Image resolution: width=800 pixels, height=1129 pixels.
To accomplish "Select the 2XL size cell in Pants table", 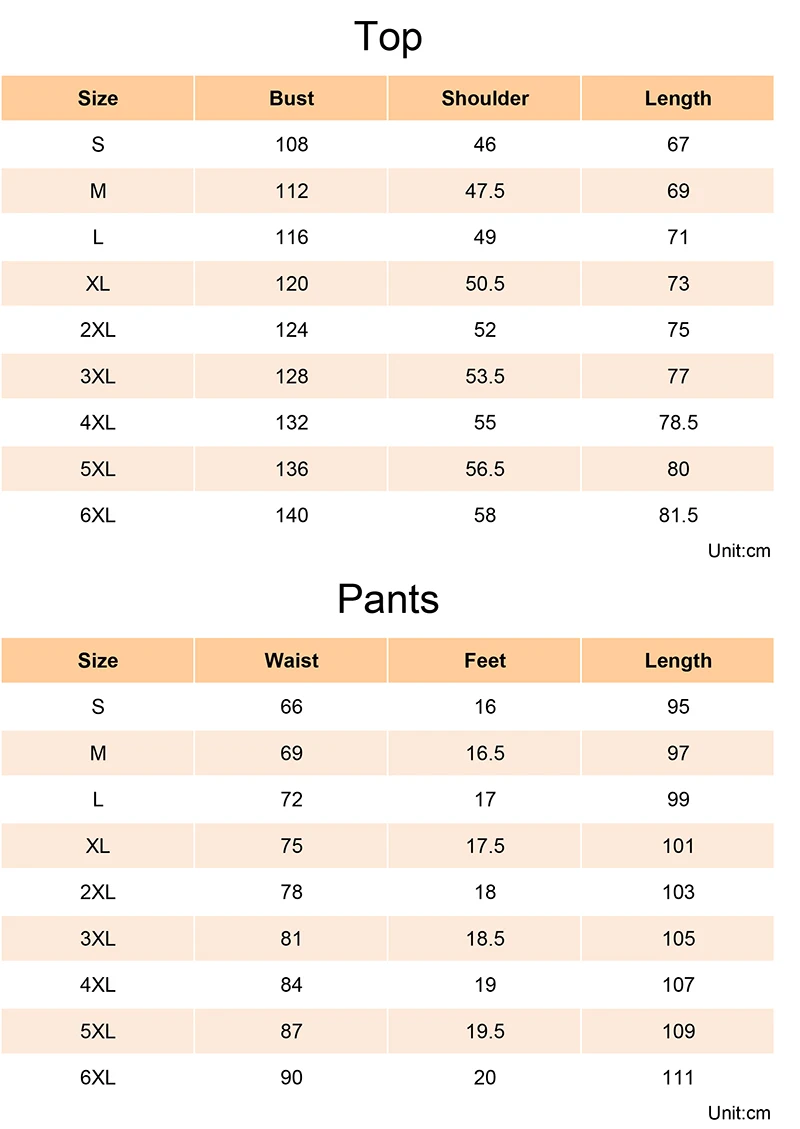I will (x=98, y=892).
